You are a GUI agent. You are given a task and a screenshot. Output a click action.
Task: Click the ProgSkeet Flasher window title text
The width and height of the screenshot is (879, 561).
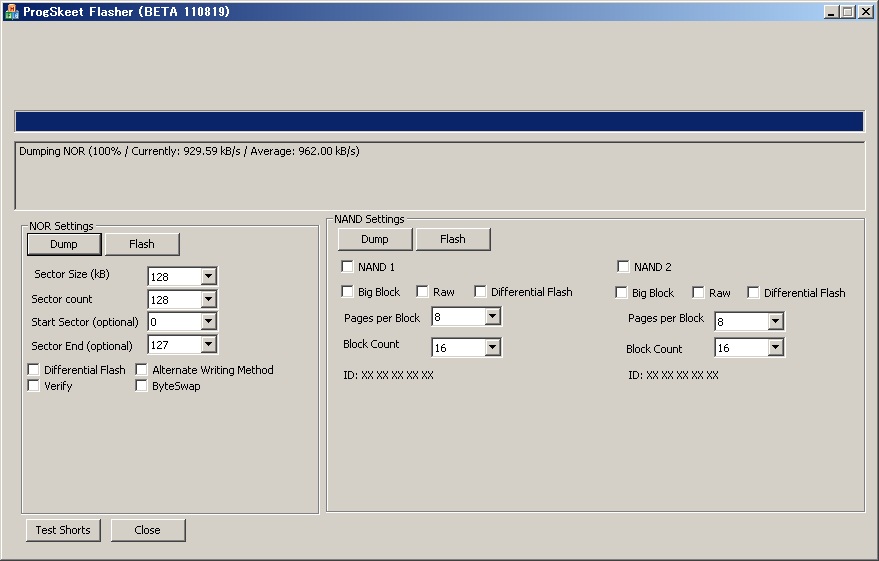126,12
